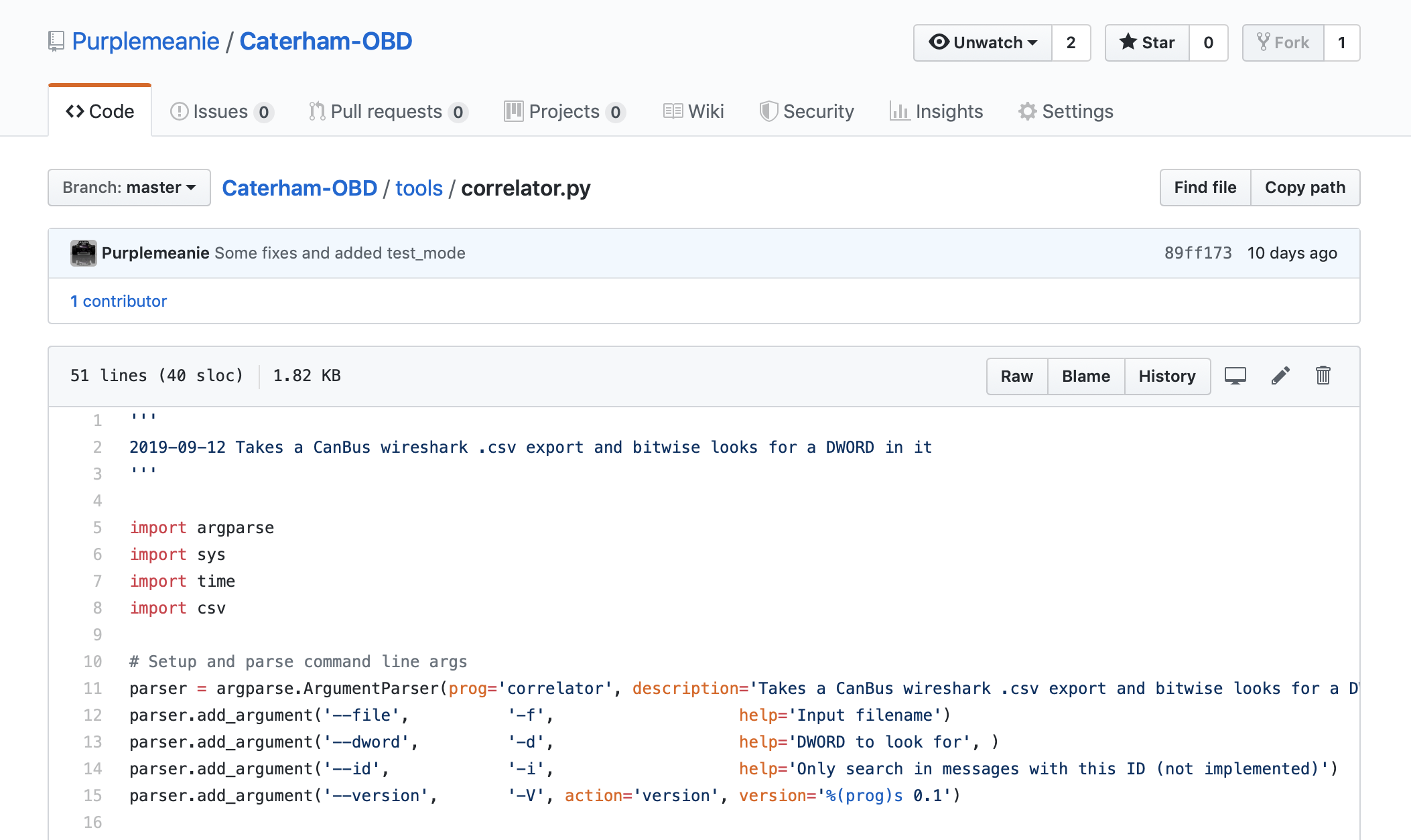Click the correlator.py filename in breadcrumb
The height and width of the screenshot is (840, 1411).
(x=526, y=188)
